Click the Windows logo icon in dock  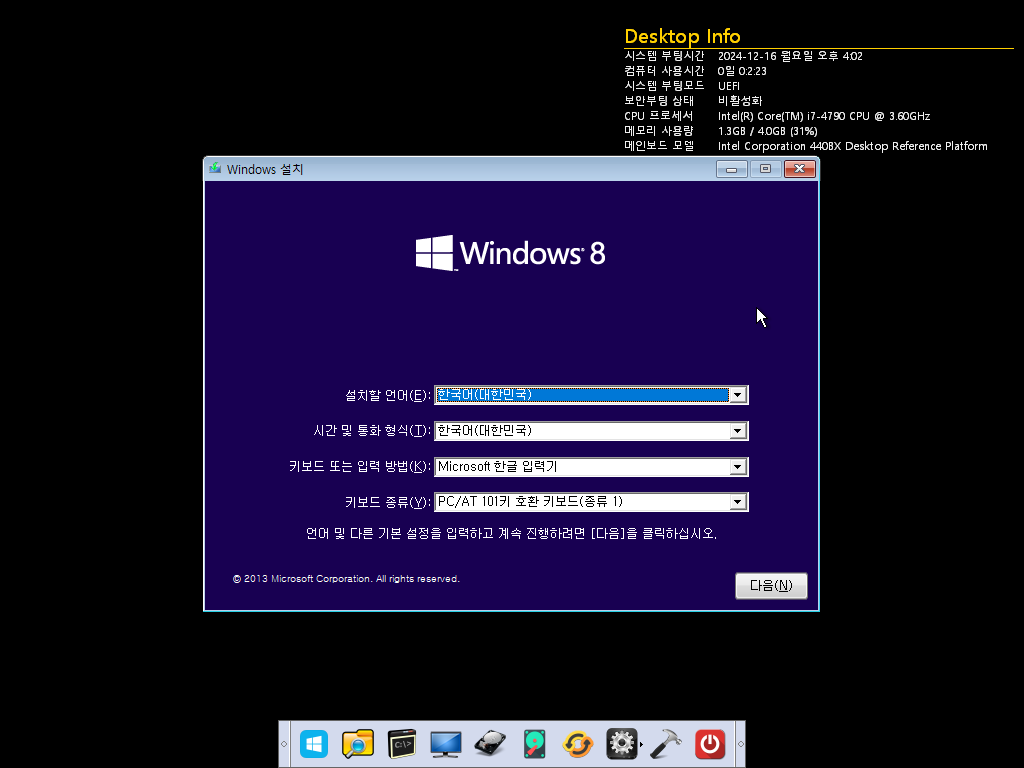pyautogui.click(x=314, y=744)
